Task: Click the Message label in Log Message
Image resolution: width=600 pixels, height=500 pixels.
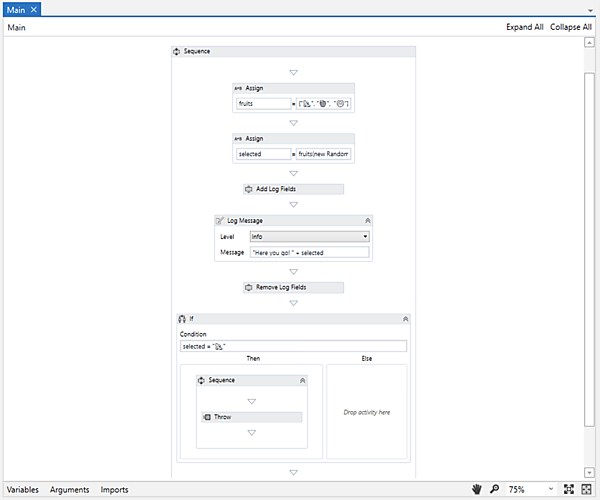Action: click(232, 252)
